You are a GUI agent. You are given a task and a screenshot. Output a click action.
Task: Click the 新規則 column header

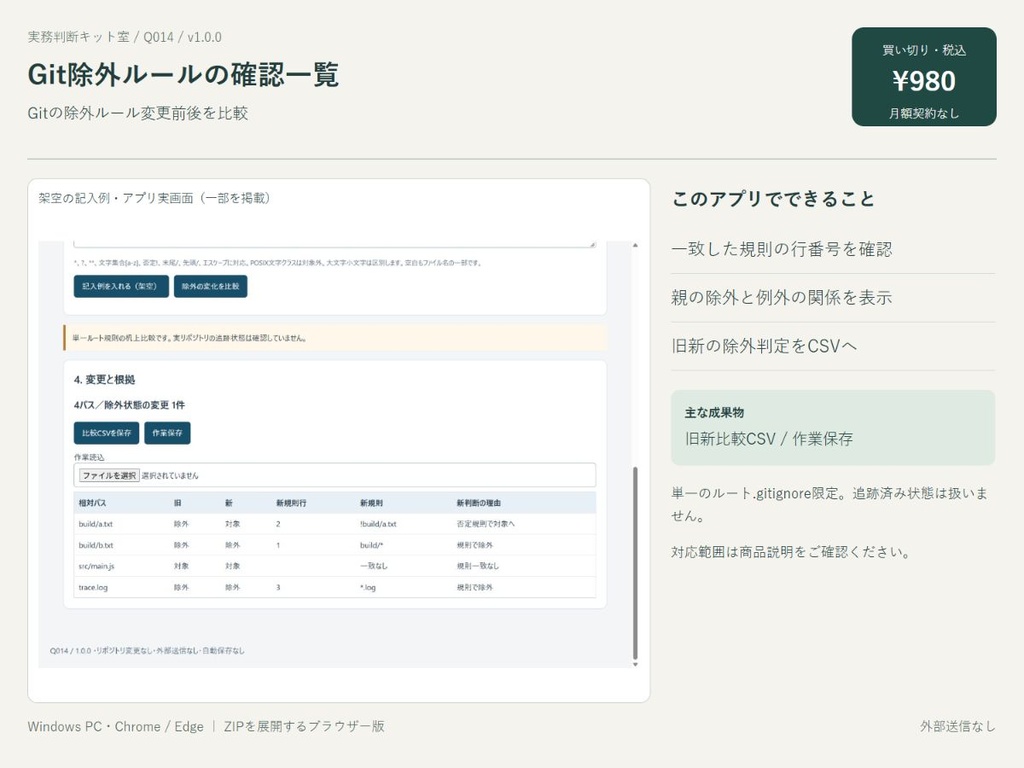coord(371,503)
